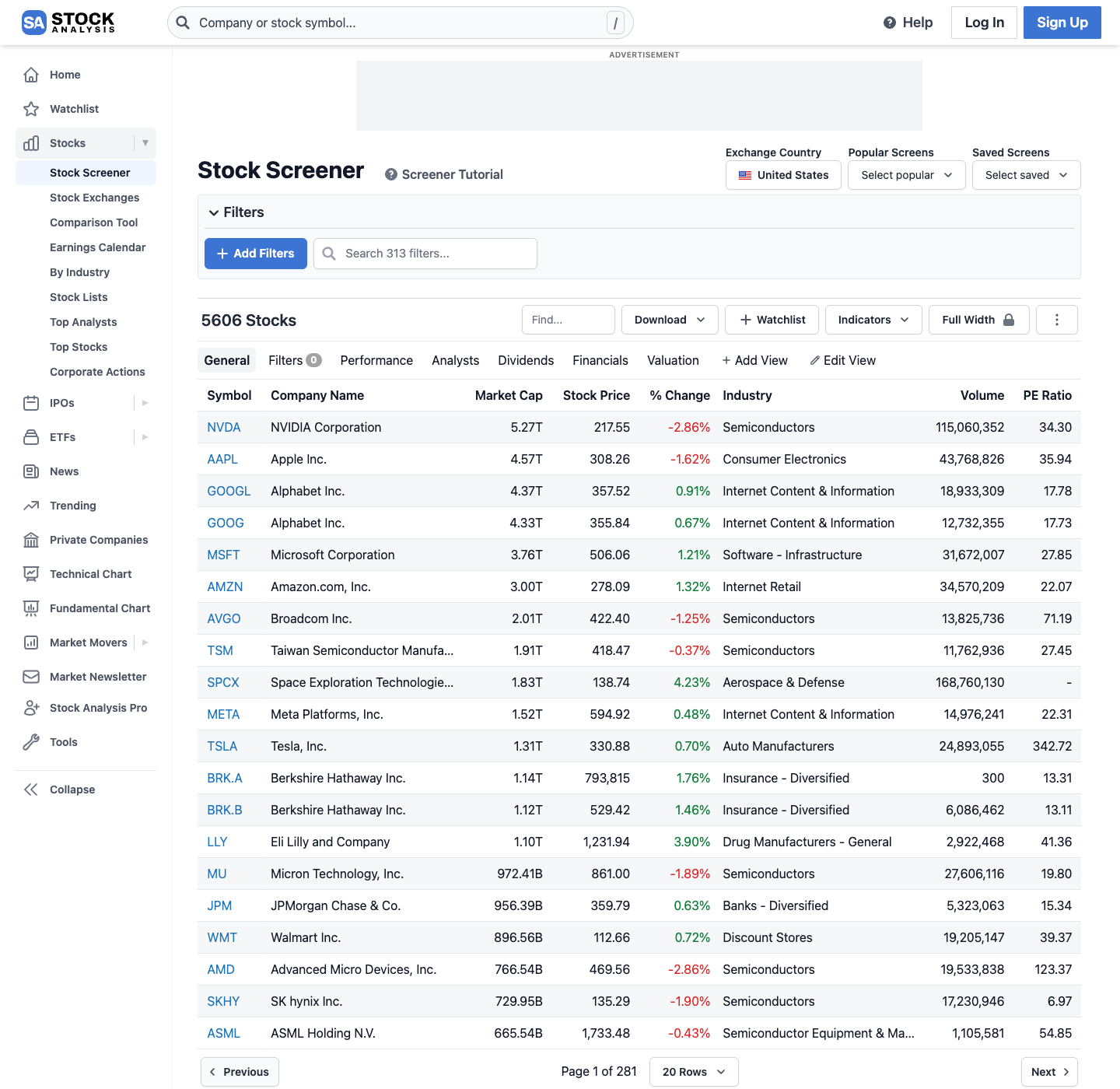
Task: Click the pencil icon for Edit View
Action: point(814,360)
